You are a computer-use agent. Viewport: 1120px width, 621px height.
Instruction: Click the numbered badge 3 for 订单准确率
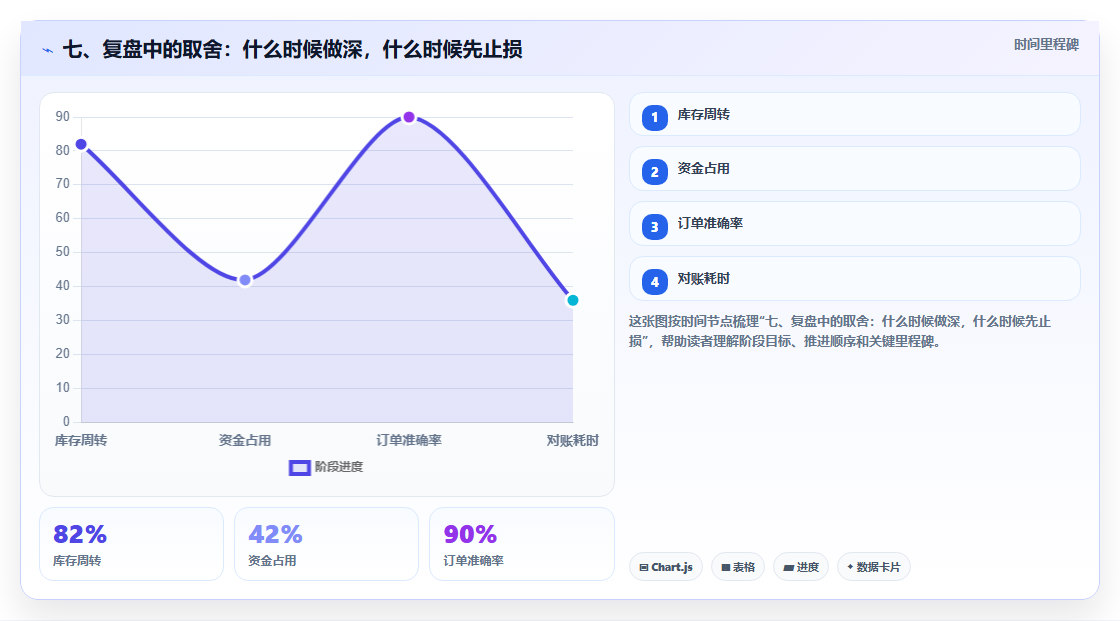click(x=654, y=227)
